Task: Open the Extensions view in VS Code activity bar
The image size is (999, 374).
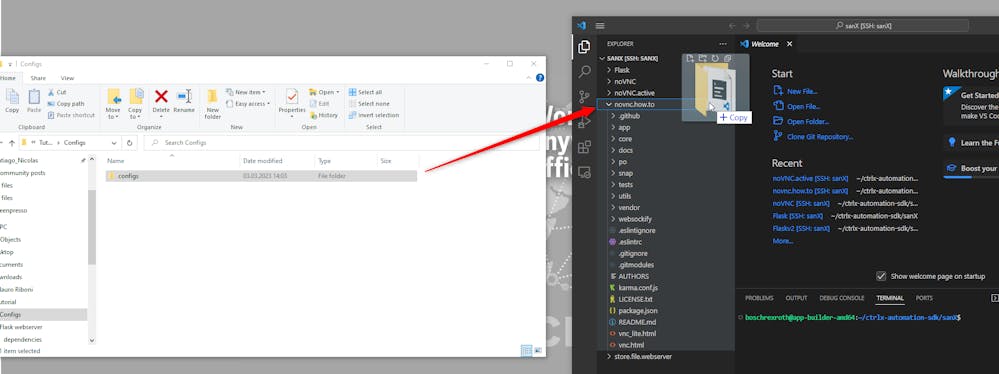Action: click(x=584, y=148)
